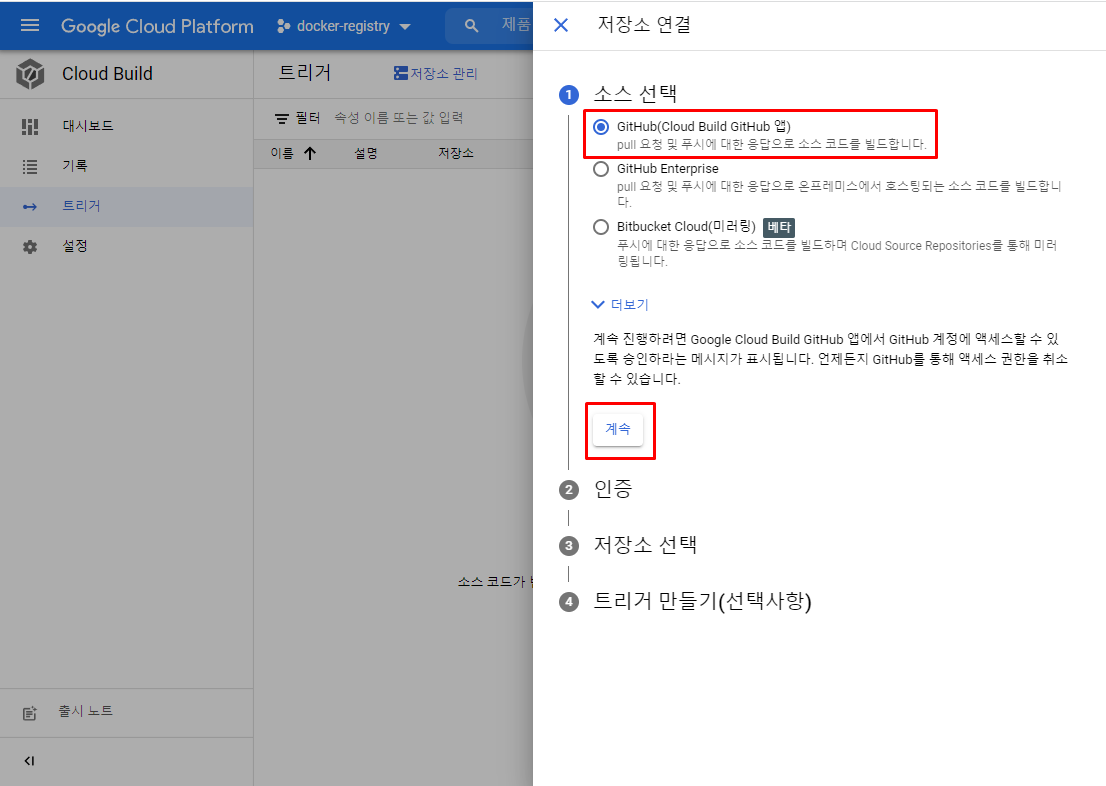Click the step 2 인증 heading
The height and width of the screenshot is (786, 1106).
coord(613,489)
